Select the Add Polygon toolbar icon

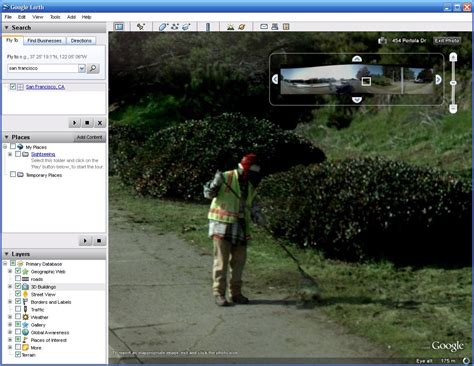click(163, 27)
